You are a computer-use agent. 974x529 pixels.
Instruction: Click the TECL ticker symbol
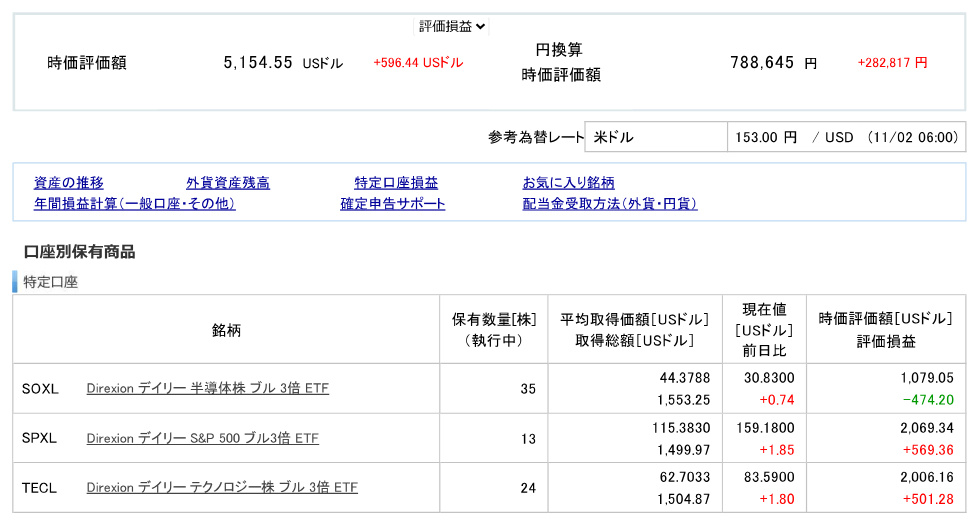point(39,488)
